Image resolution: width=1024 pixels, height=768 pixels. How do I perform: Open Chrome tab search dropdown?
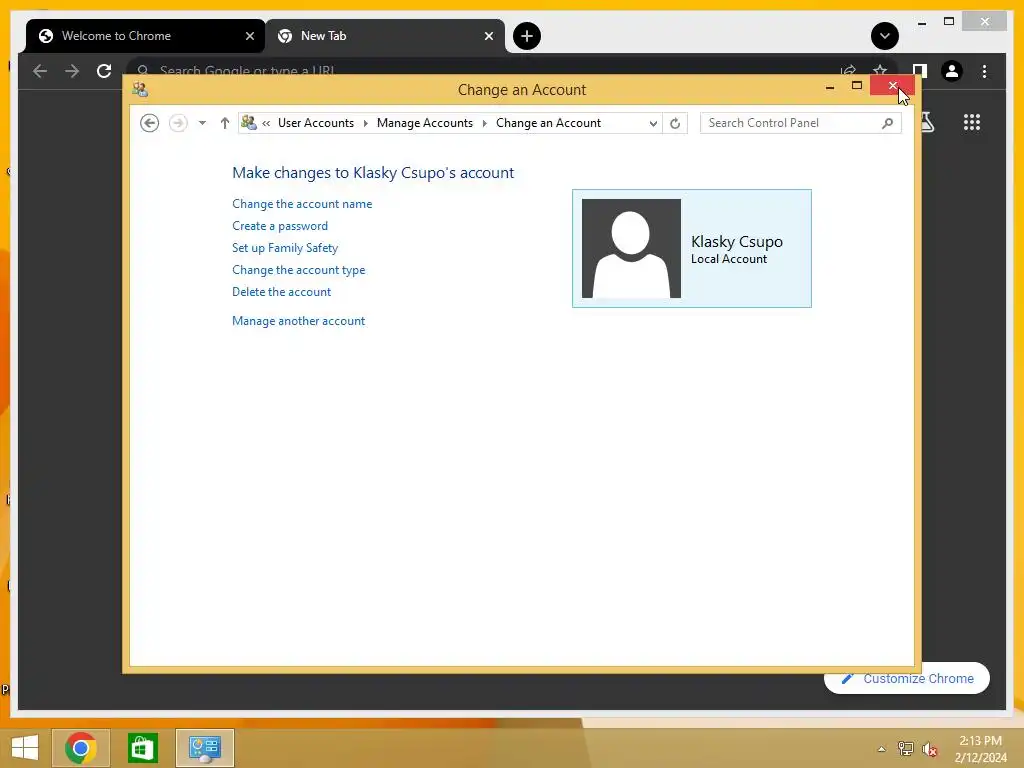(x=885, y=36)
